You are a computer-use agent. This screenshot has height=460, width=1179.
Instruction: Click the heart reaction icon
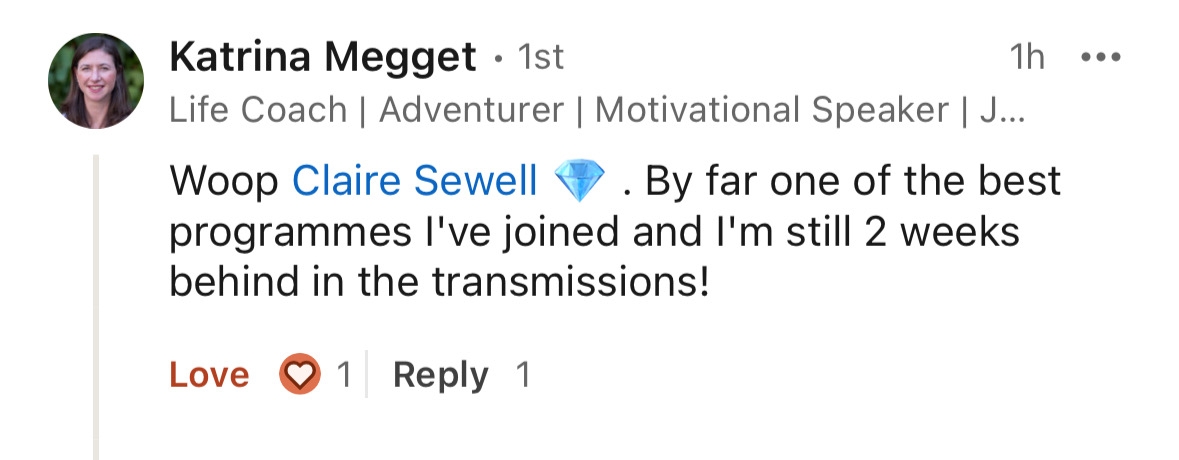point(300,374)
